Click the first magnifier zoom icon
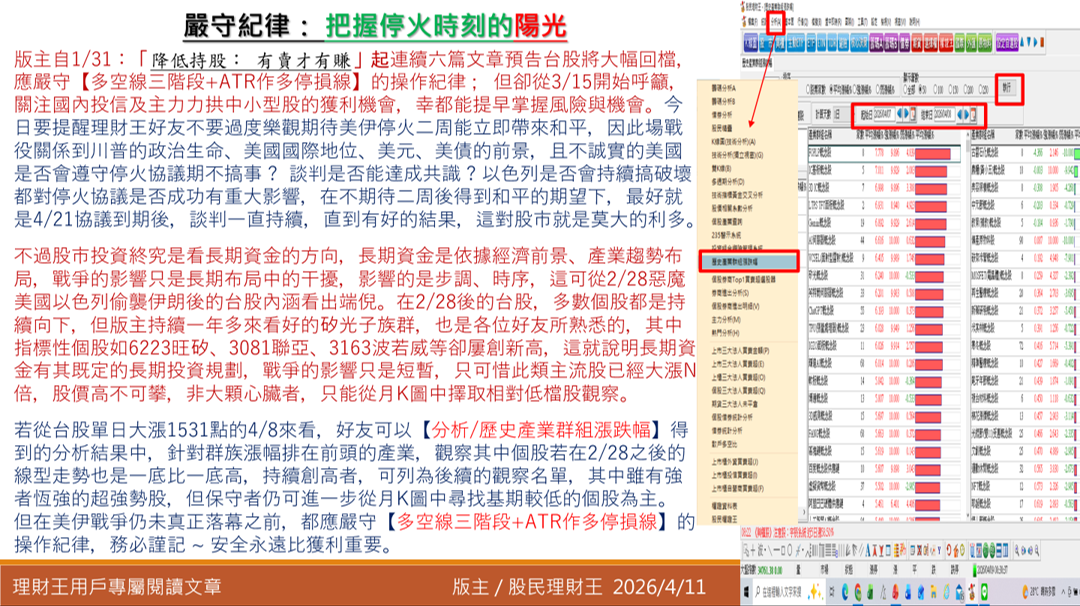The width and height of the screenshot is (1080, 606). point(1017,551)
